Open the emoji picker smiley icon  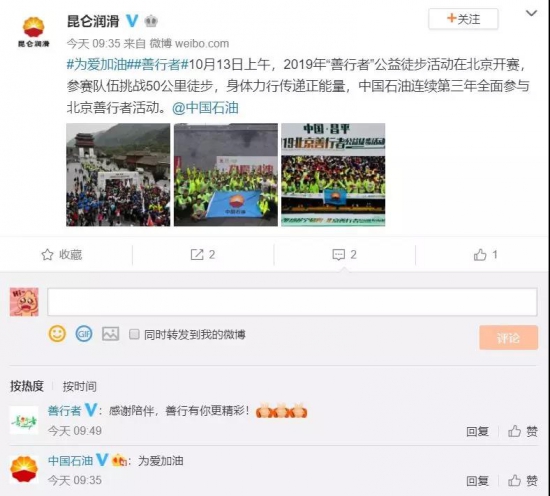tap(57, 334)
